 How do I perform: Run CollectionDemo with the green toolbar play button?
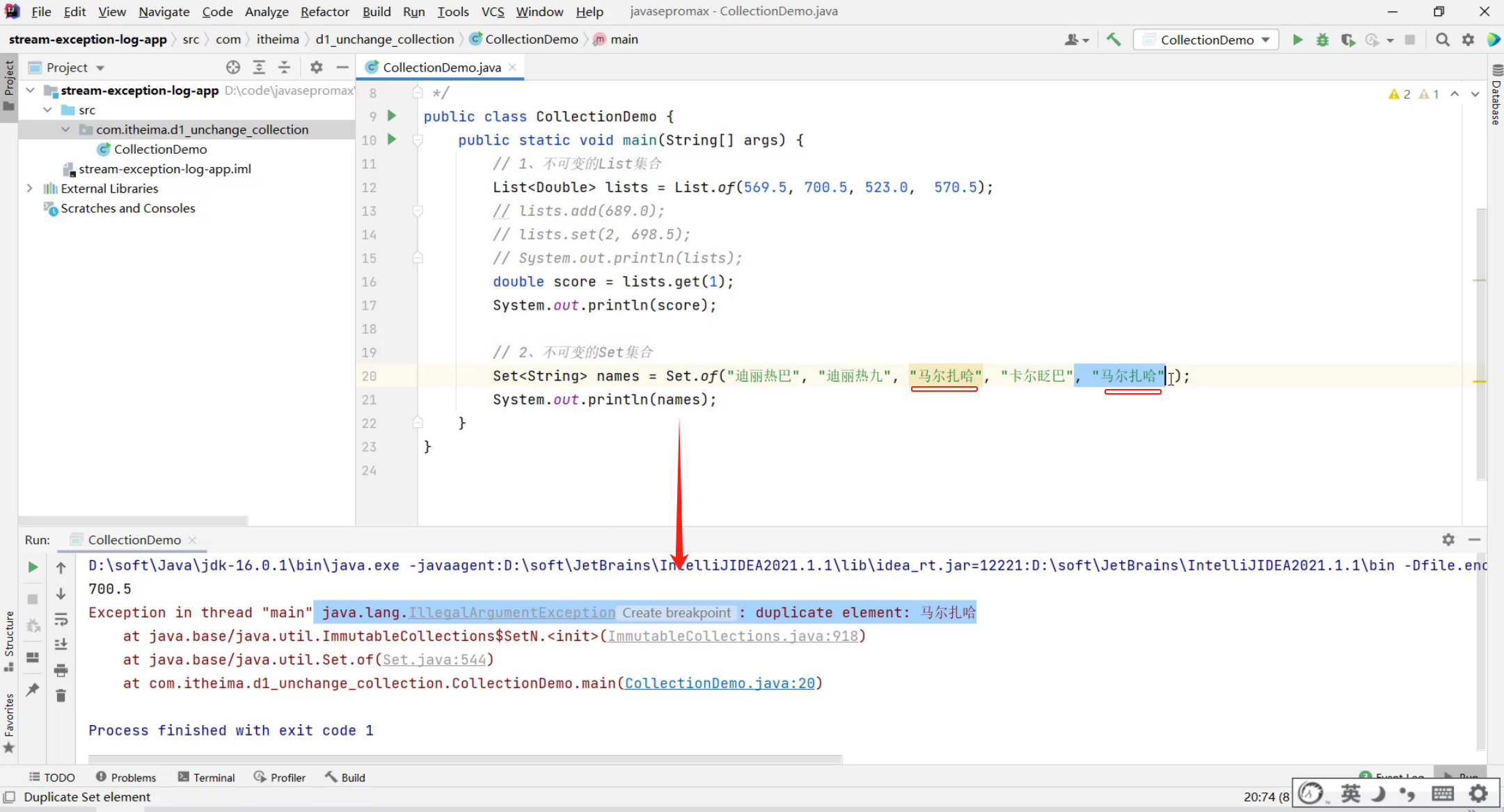[1297, 40]
